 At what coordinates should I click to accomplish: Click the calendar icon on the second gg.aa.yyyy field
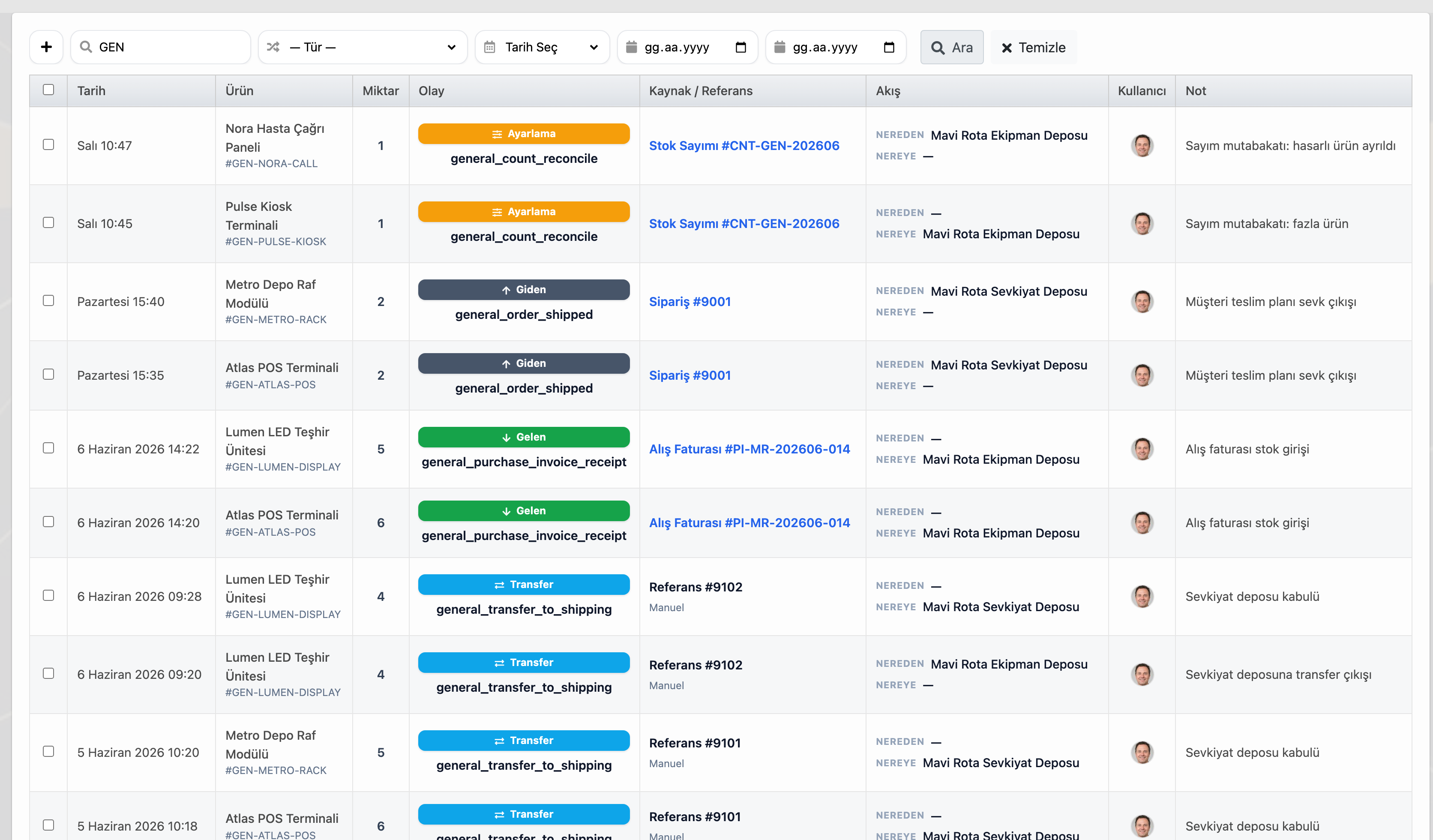coord(779,47)
